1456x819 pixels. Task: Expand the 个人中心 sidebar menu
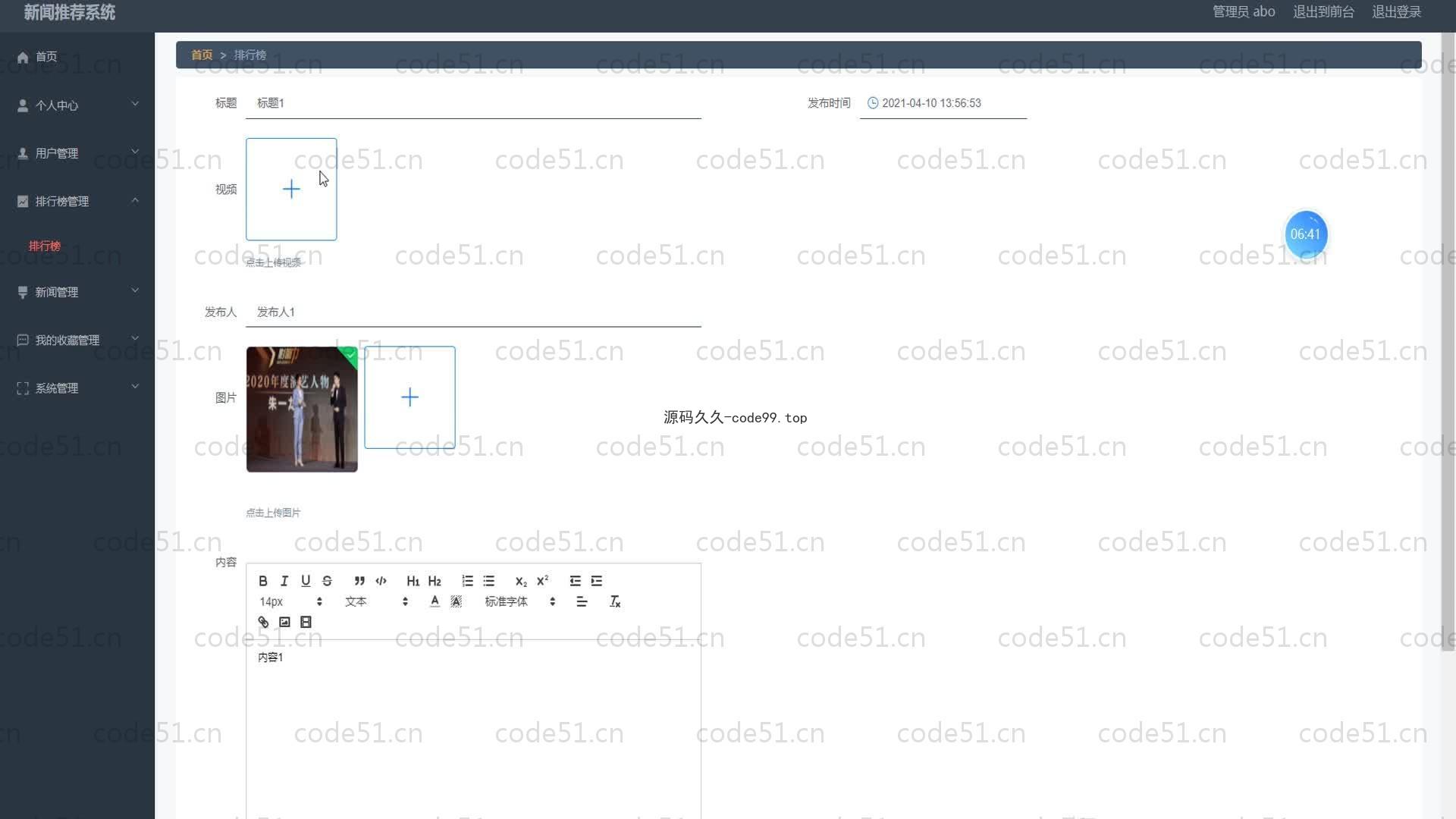coord(77,105)
